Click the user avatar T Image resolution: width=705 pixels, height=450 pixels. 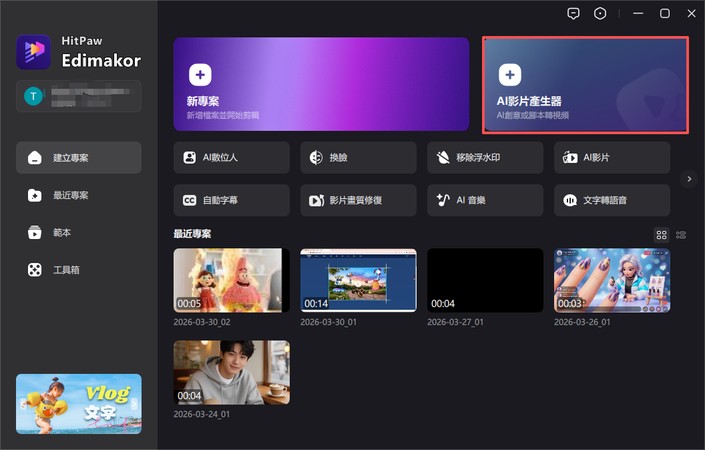coord(33,96)
